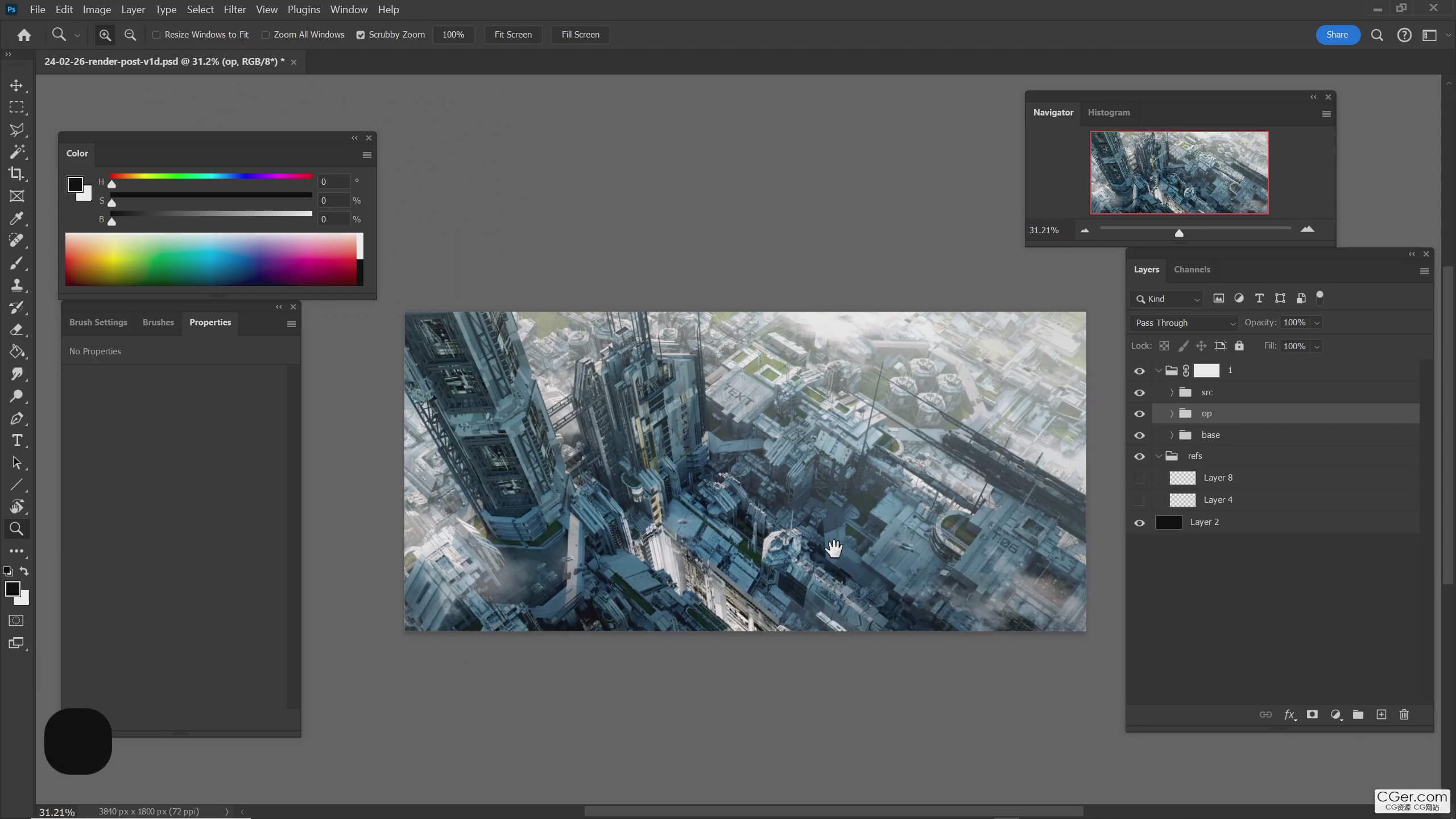Click the Zoom Out icon in options bar
1456x819 pixels.
pyautogui.click(x=130, y=35)
